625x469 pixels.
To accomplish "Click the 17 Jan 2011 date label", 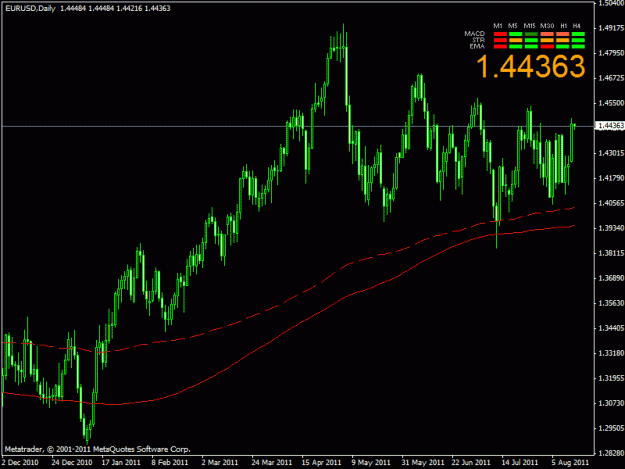I will [121, 462].
